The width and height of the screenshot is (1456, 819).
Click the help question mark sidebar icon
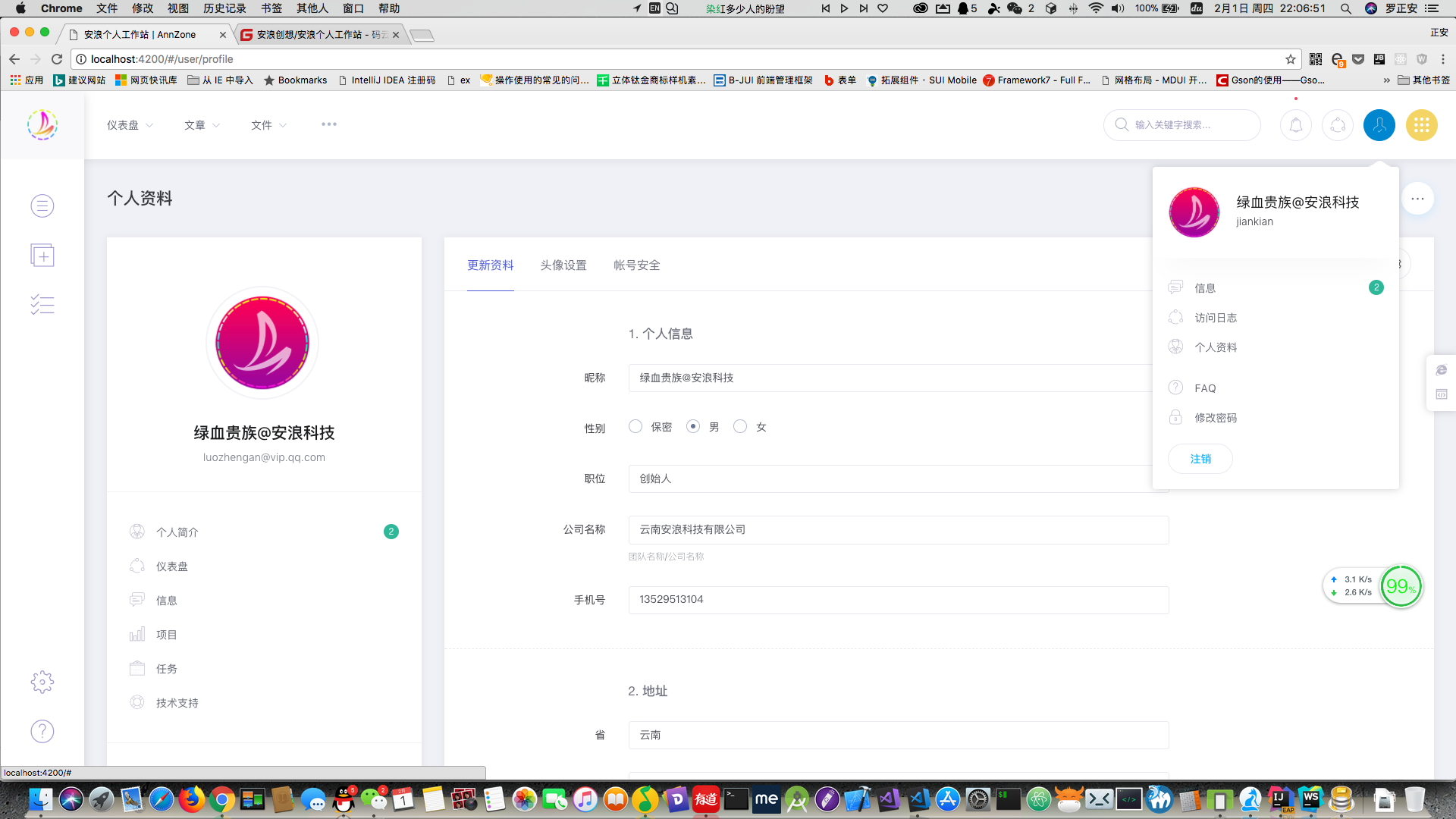click(42, 731)
